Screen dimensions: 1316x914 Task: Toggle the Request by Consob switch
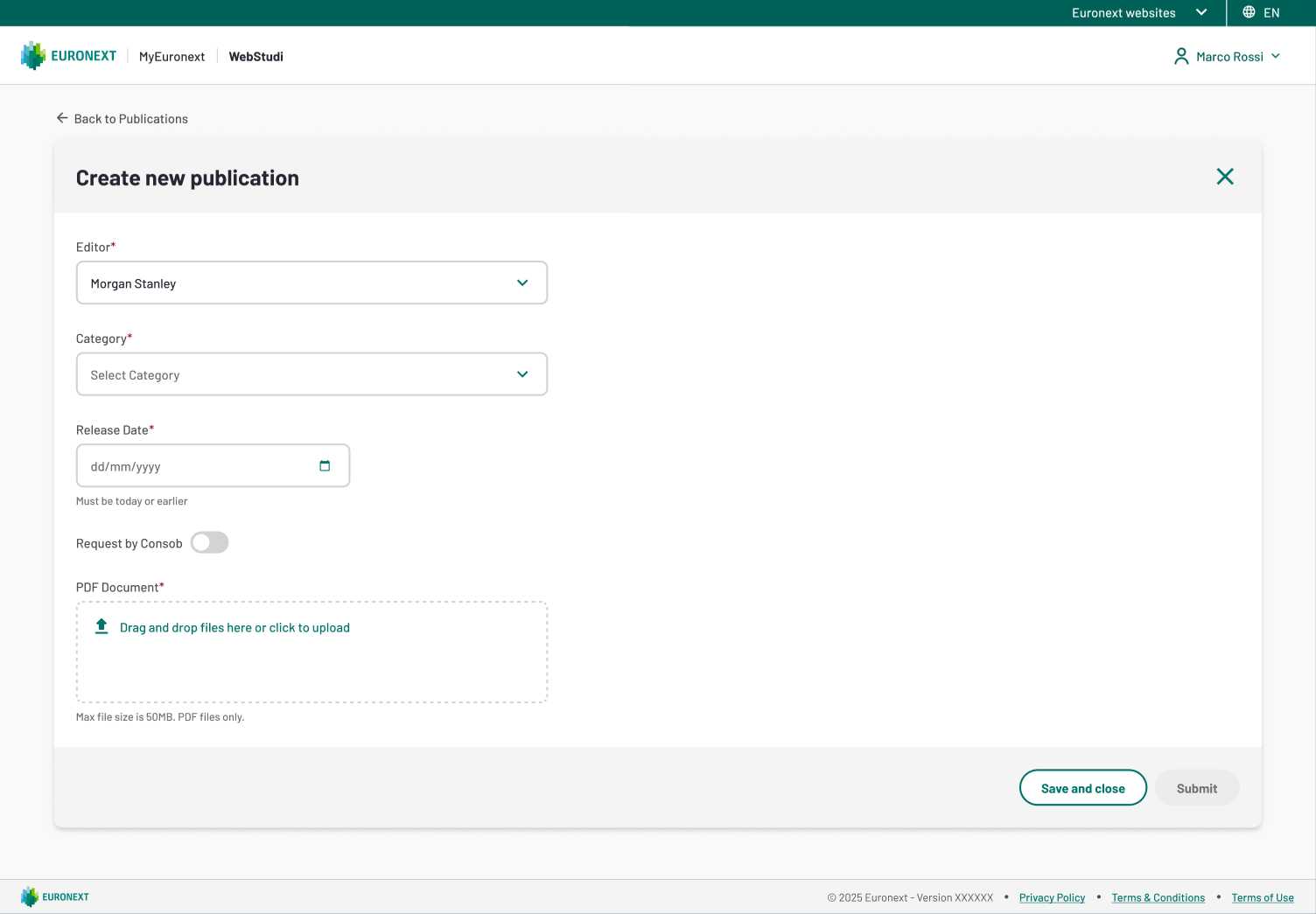(x=210, y=542)
